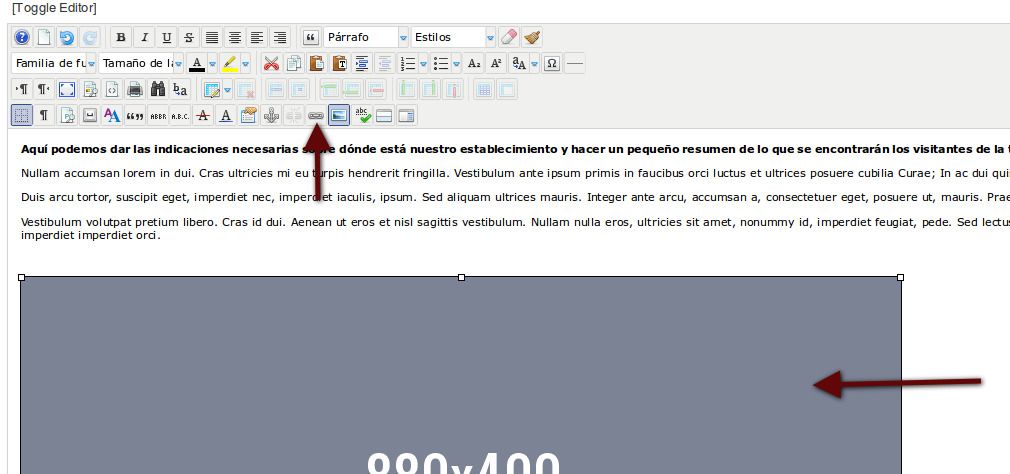This screenshot has height=474, width=1010.
Task: Align the text right
Action: pos(279,37)
